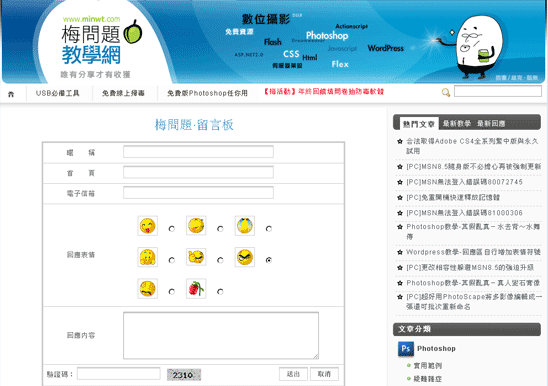
Task: Switch to the 最新回應 tab
Action: (x=491, y=123)
